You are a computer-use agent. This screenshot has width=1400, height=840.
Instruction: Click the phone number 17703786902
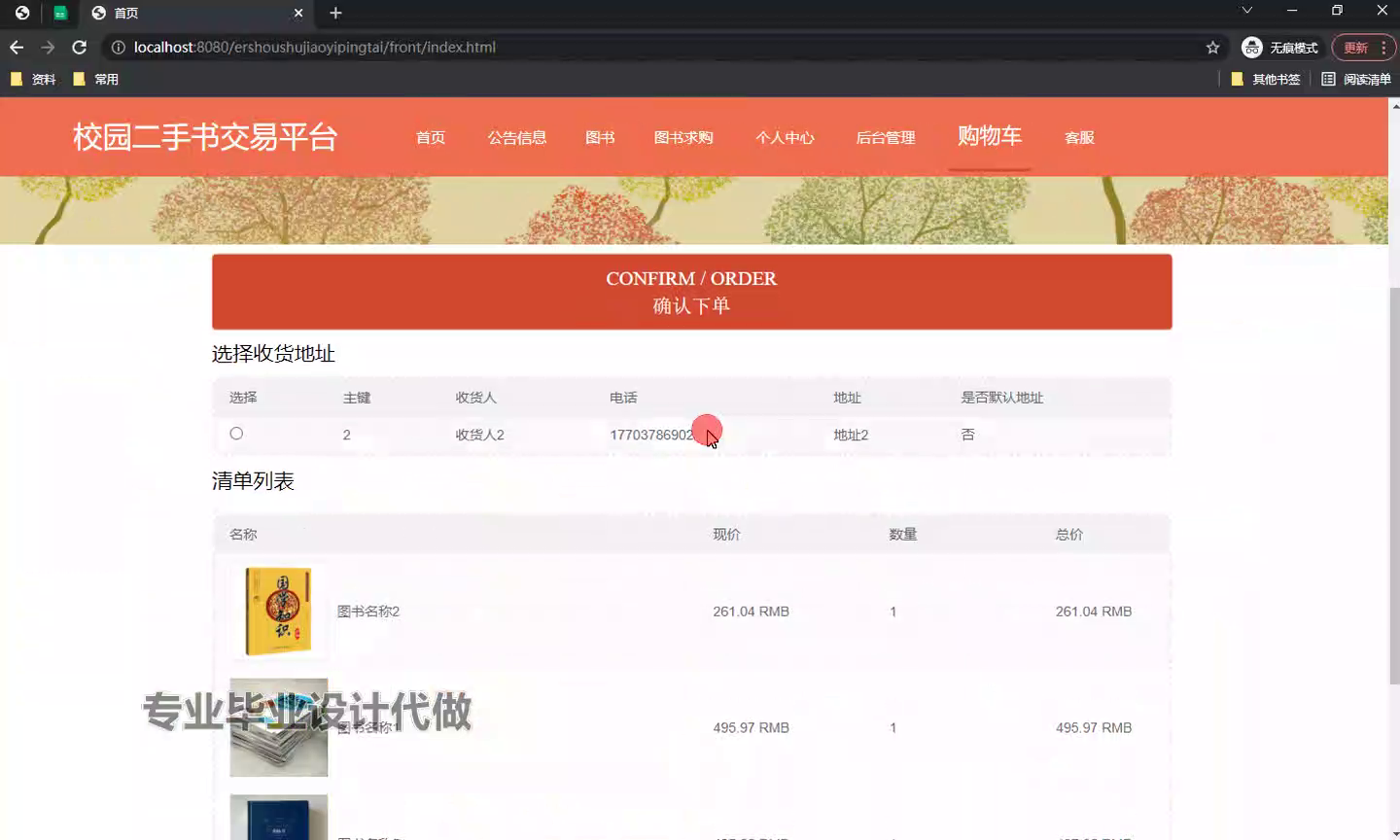coord(652,435)
